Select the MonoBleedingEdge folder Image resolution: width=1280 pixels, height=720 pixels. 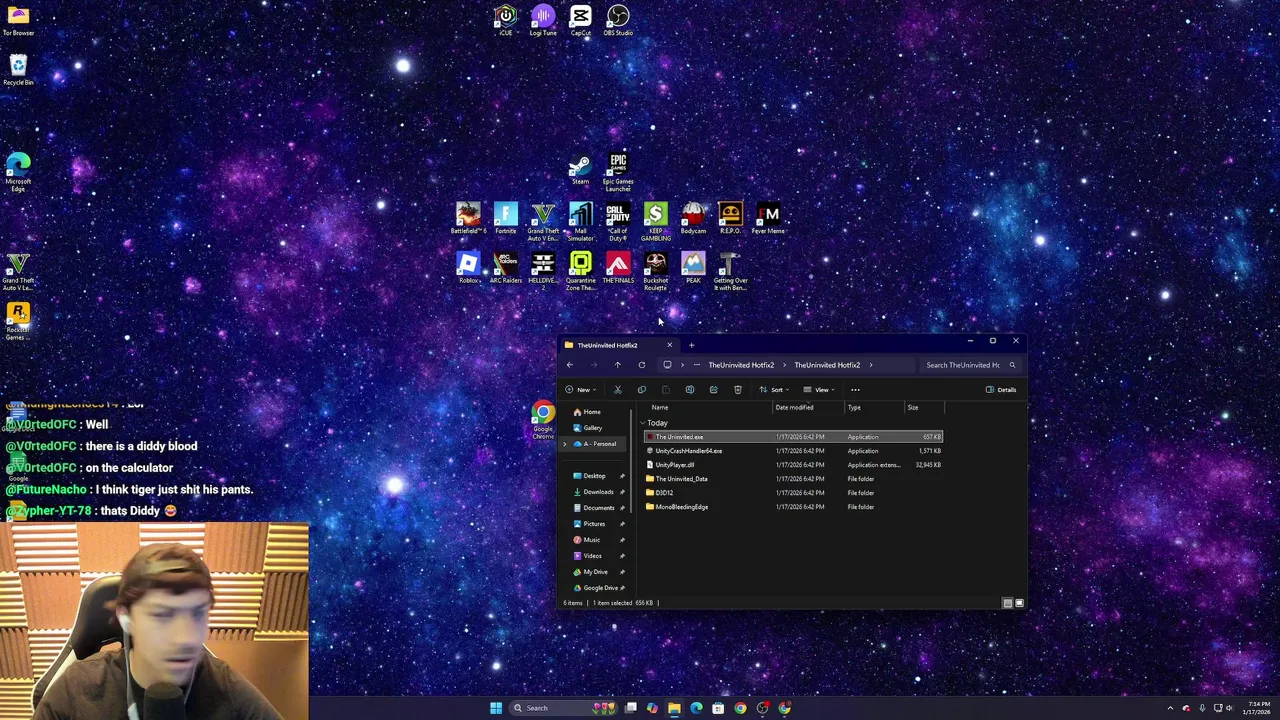pos(793,507)
